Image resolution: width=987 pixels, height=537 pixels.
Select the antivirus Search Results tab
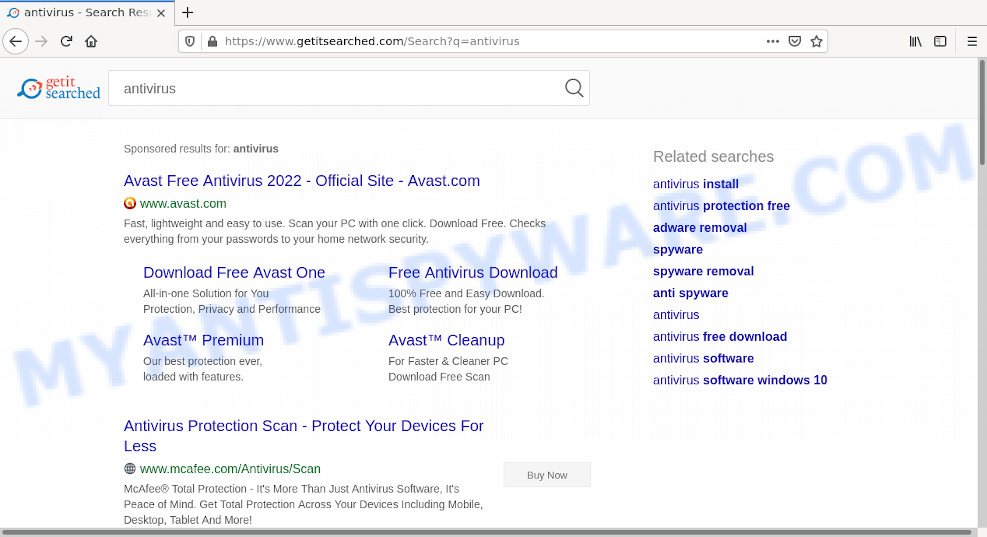(86, 13)
